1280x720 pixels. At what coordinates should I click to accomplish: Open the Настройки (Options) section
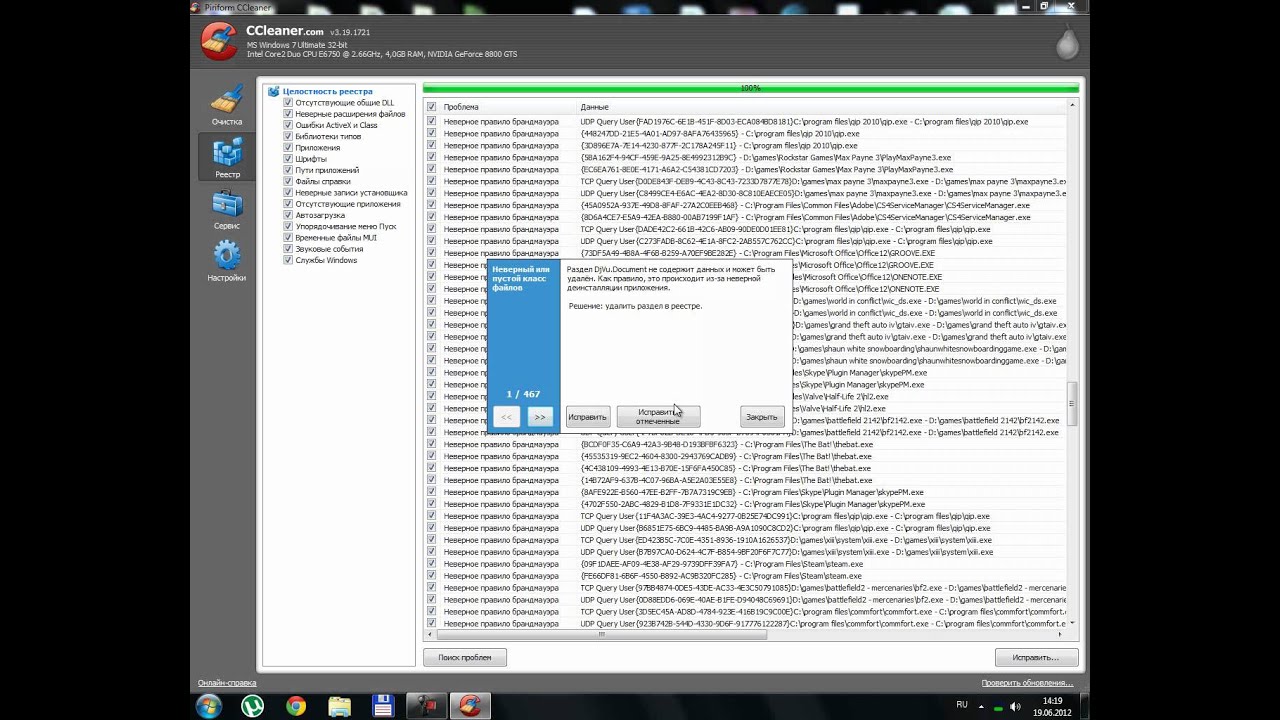[227, 262]
